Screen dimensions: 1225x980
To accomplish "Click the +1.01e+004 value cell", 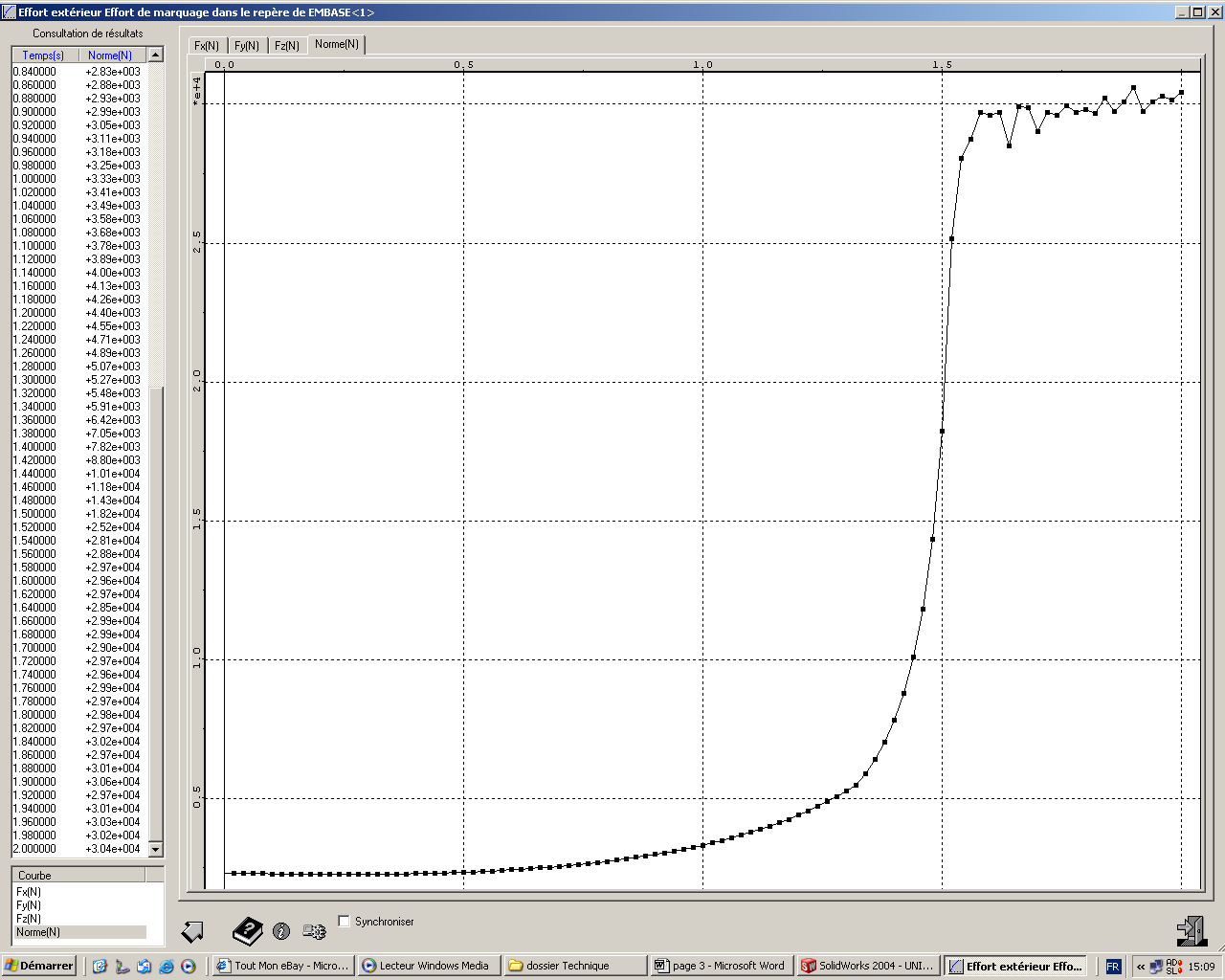I will (113, 474).
